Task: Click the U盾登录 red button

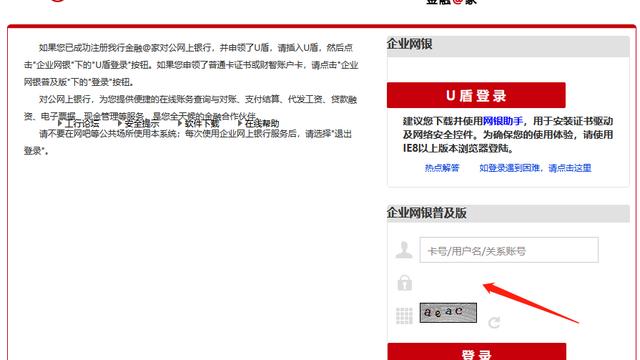Action: click(x=476, y=95)
